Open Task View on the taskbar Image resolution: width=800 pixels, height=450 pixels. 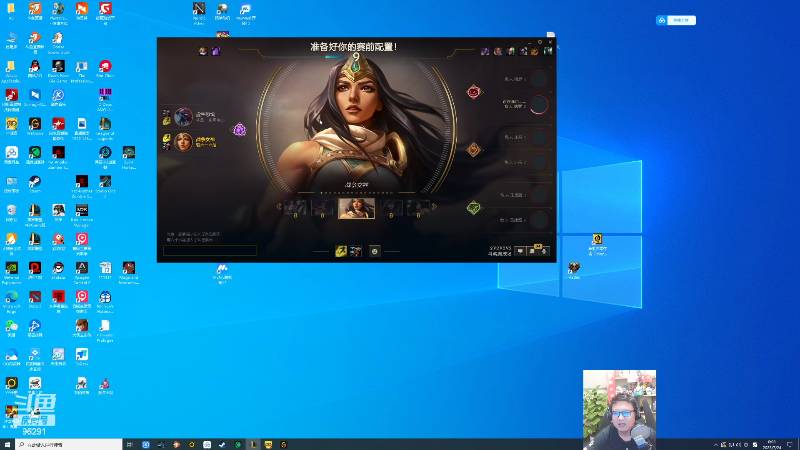click(x=130, y=445)
